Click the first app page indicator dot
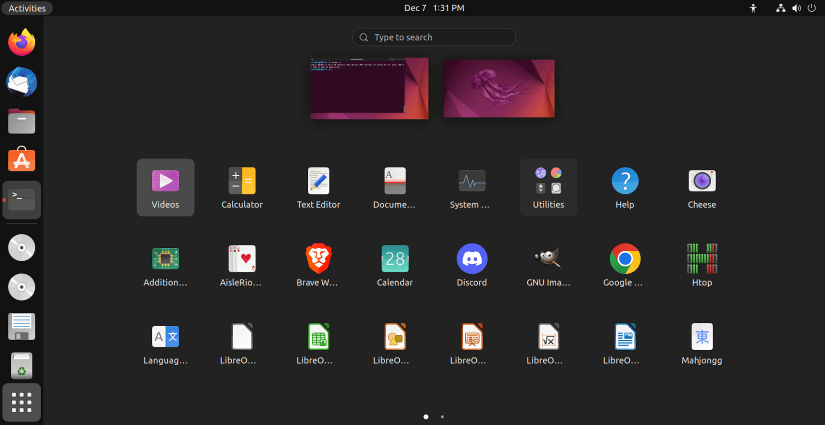 426,417
